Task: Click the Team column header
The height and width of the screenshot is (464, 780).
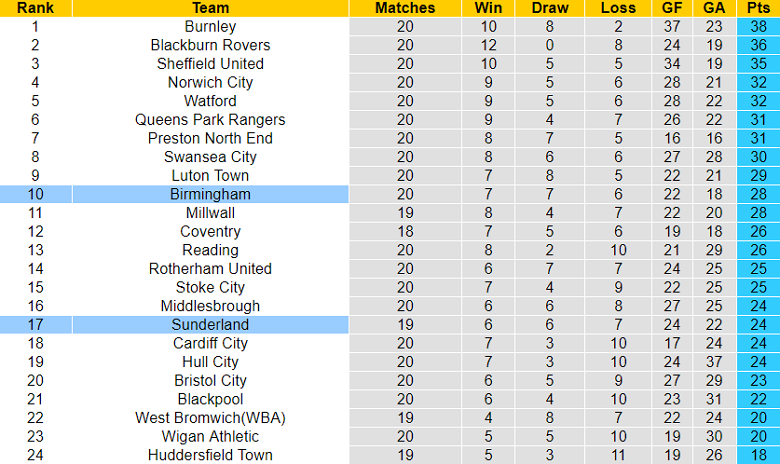Action: [210, 8]
